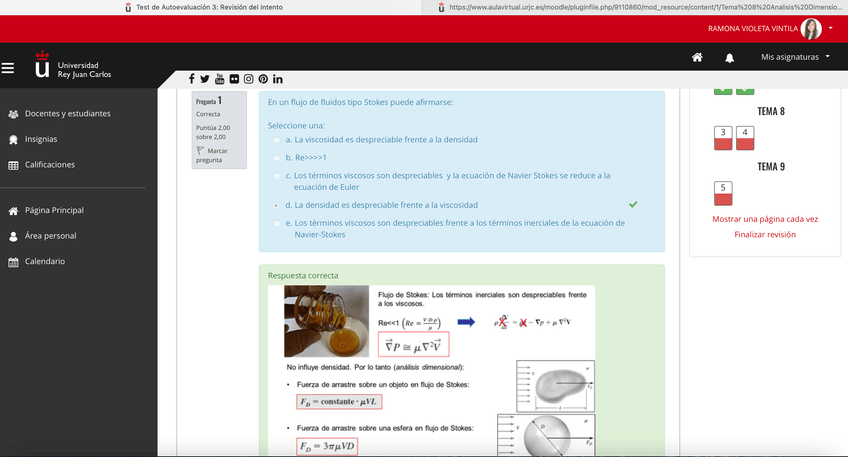The width and height of the screenshot is (848, 457).
Task: Select option d densidad despreciable
Action: pyautogui.click(x=277, y=206)
